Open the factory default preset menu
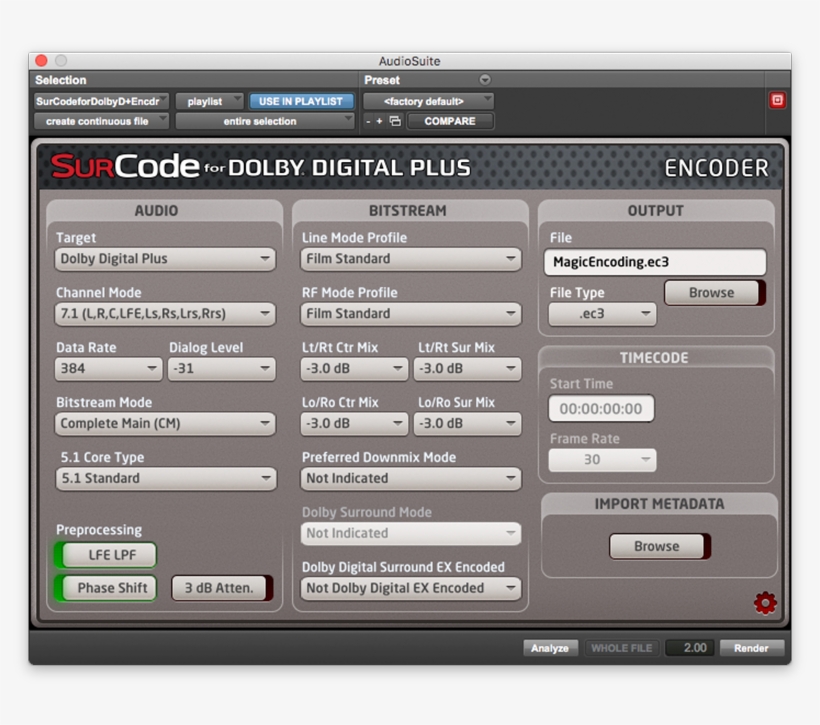The height and width of the screenshot is (725, 820). [x=428, y=101]
